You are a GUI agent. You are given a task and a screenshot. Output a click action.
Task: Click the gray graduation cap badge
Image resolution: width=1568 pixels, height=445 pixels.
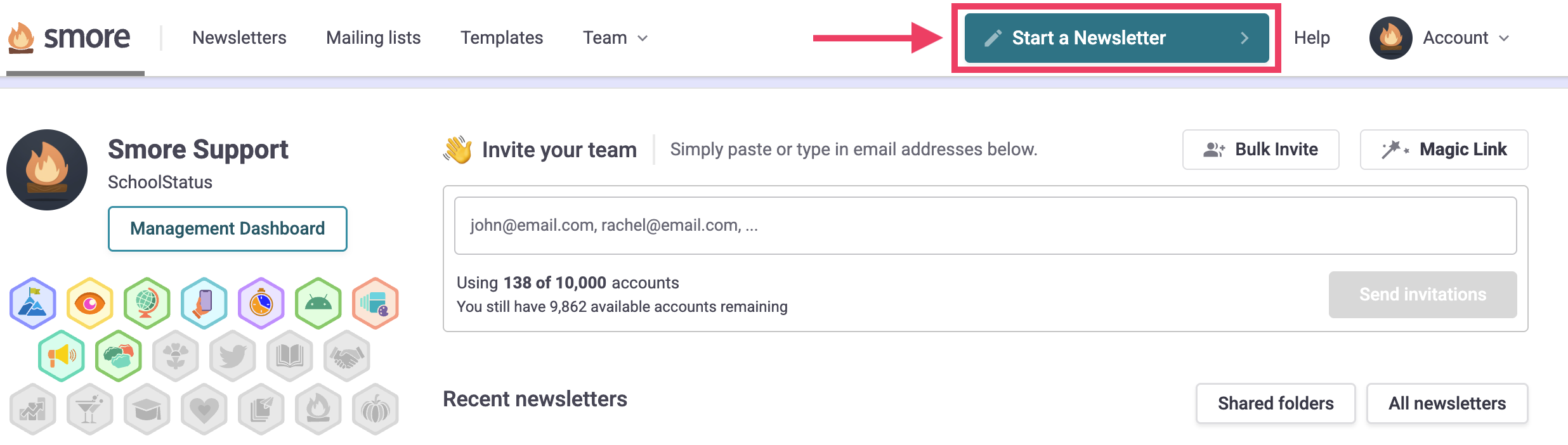click(147, 409)
